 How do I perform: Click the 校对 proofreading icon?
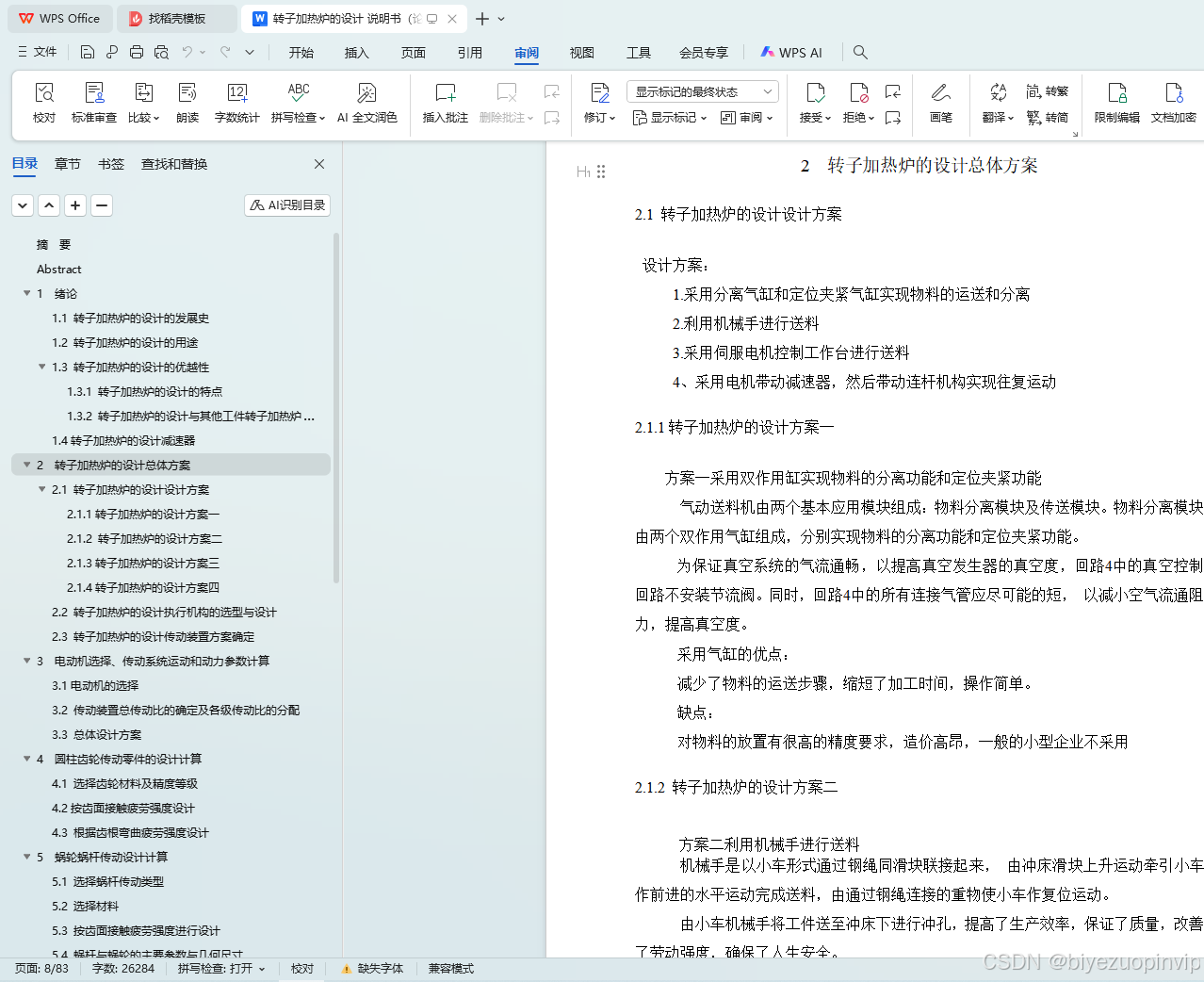(x=44, y=92)
